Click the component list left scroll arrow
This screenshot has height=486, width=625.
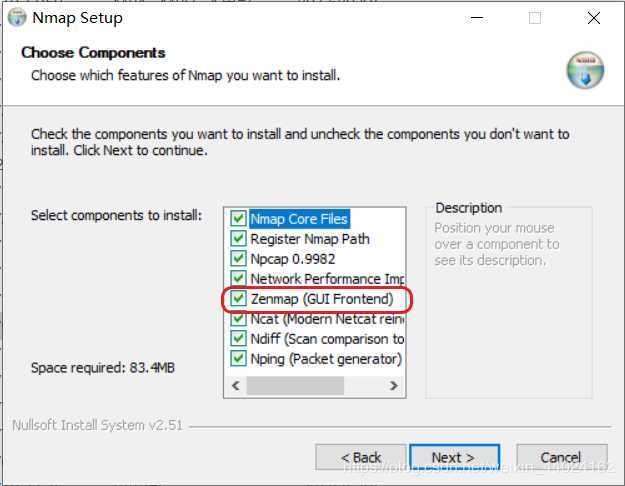(236, 386)
